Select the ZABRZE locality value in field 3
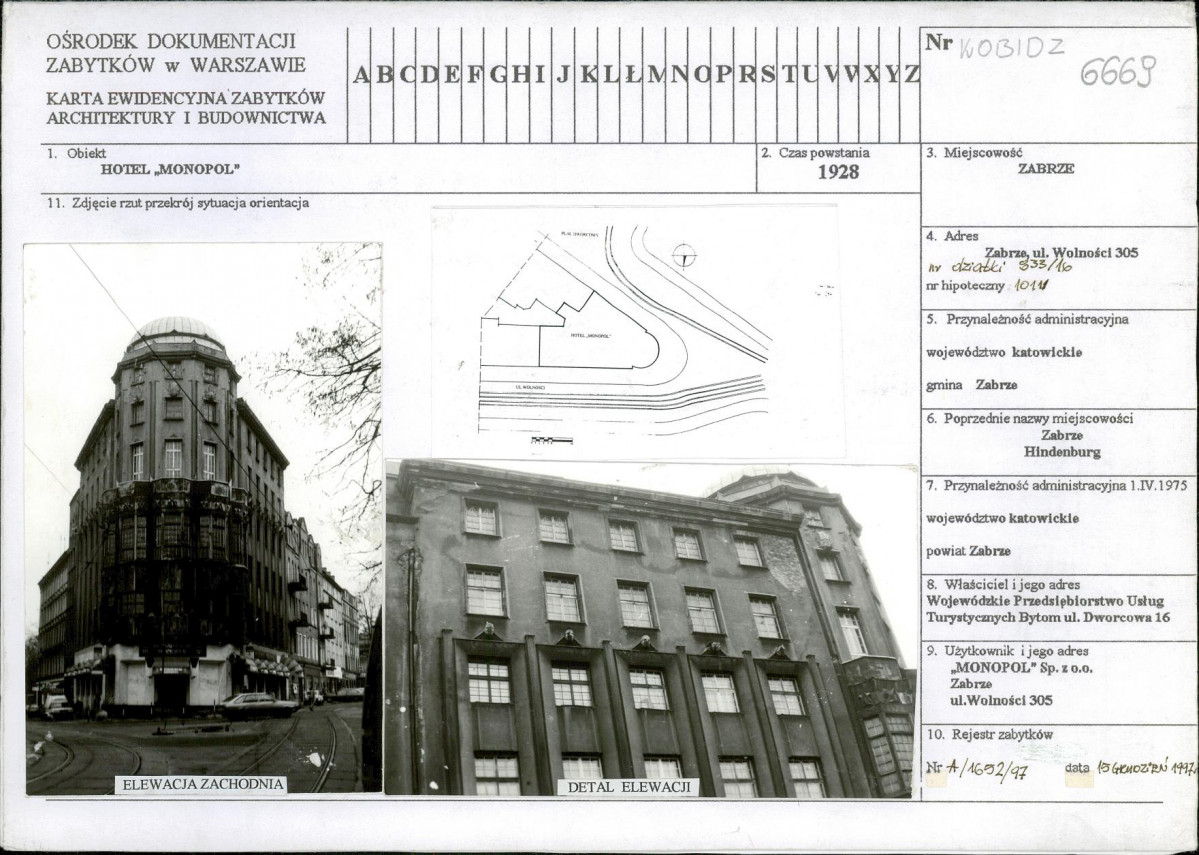 click(1045, 169)
